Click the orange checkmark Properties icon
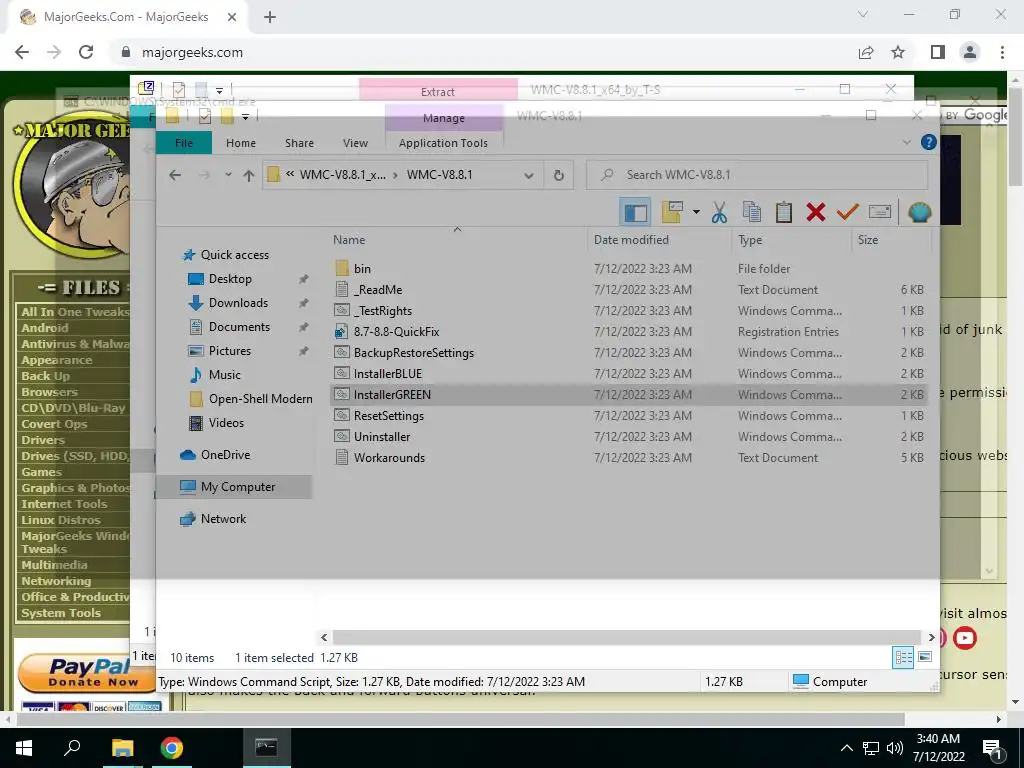The image size is (1024, 768). click(848, 212)
